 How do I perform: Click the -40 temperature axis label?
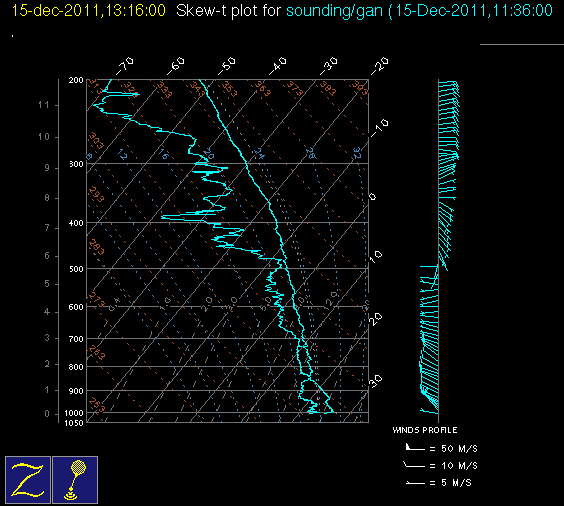(278, 65)
